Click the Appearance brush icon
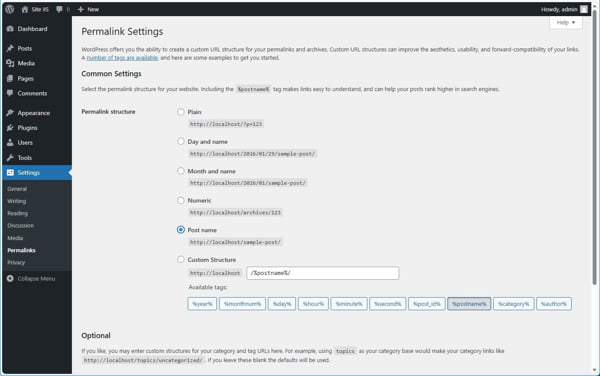This screenshot has height=376, width=600. pyautogui.click(x=10, y=113)
